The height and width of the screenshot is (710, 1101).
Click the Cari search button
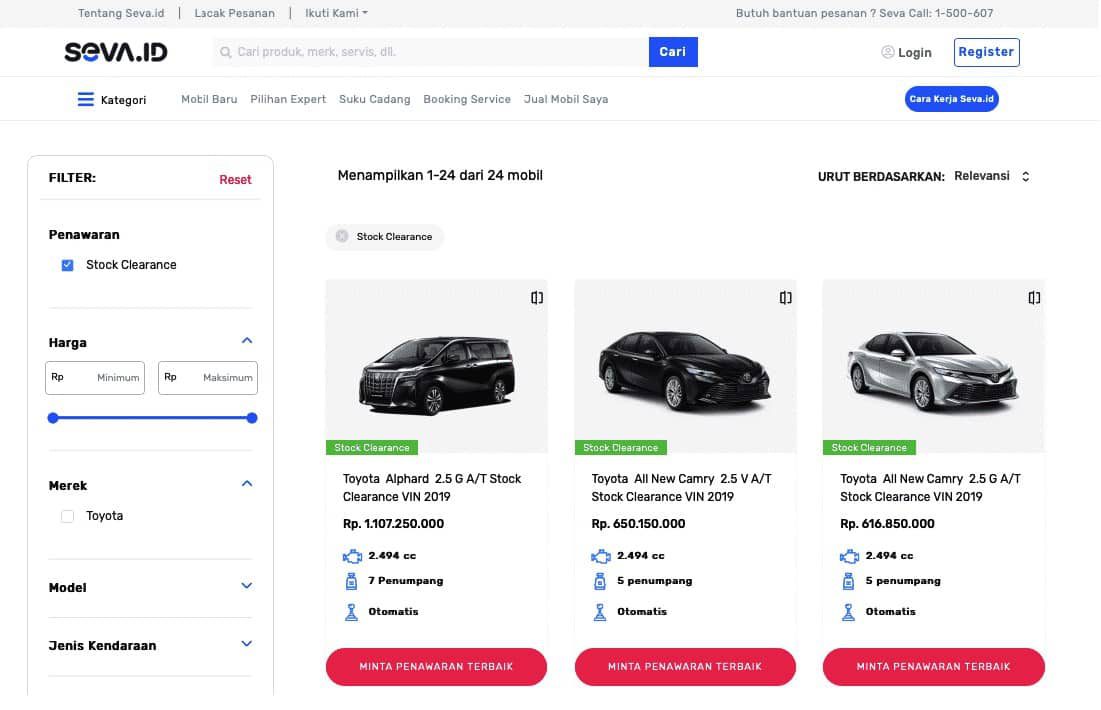(673, 52)
